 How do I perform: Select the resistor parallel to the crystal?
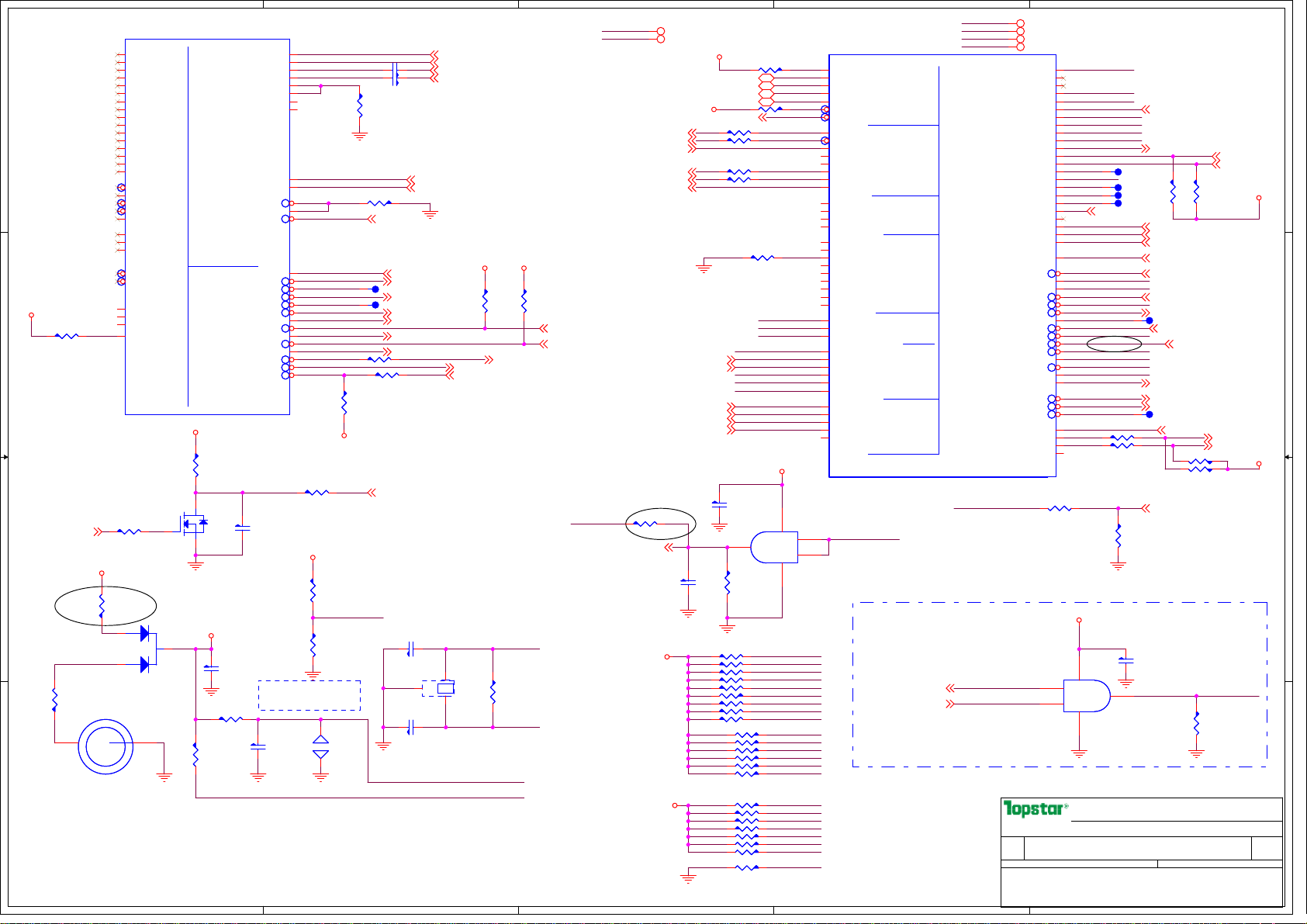coord(493,692)
